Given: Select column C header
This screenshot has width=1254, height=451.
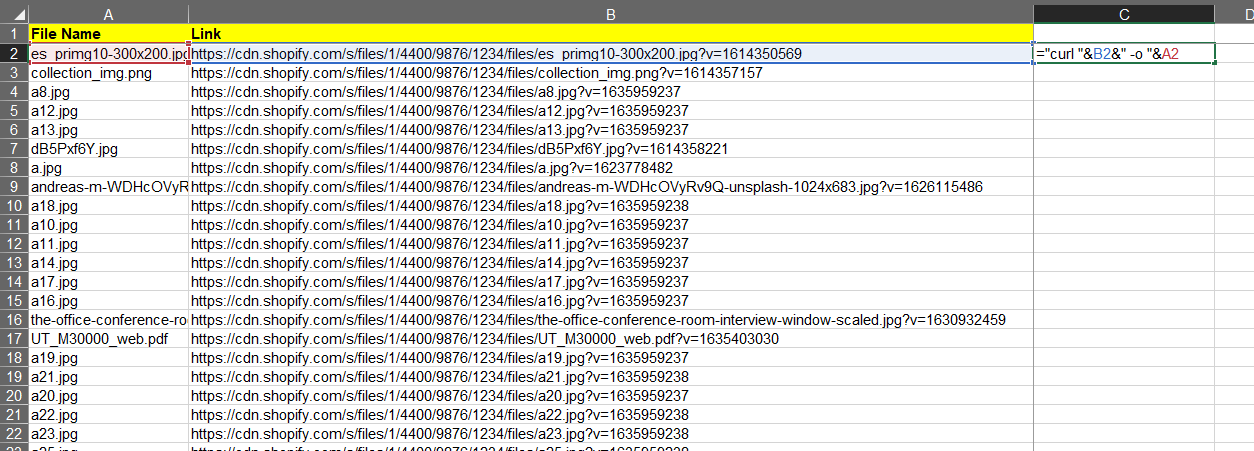Looking at the screenshot, I should pos(1124,14).
